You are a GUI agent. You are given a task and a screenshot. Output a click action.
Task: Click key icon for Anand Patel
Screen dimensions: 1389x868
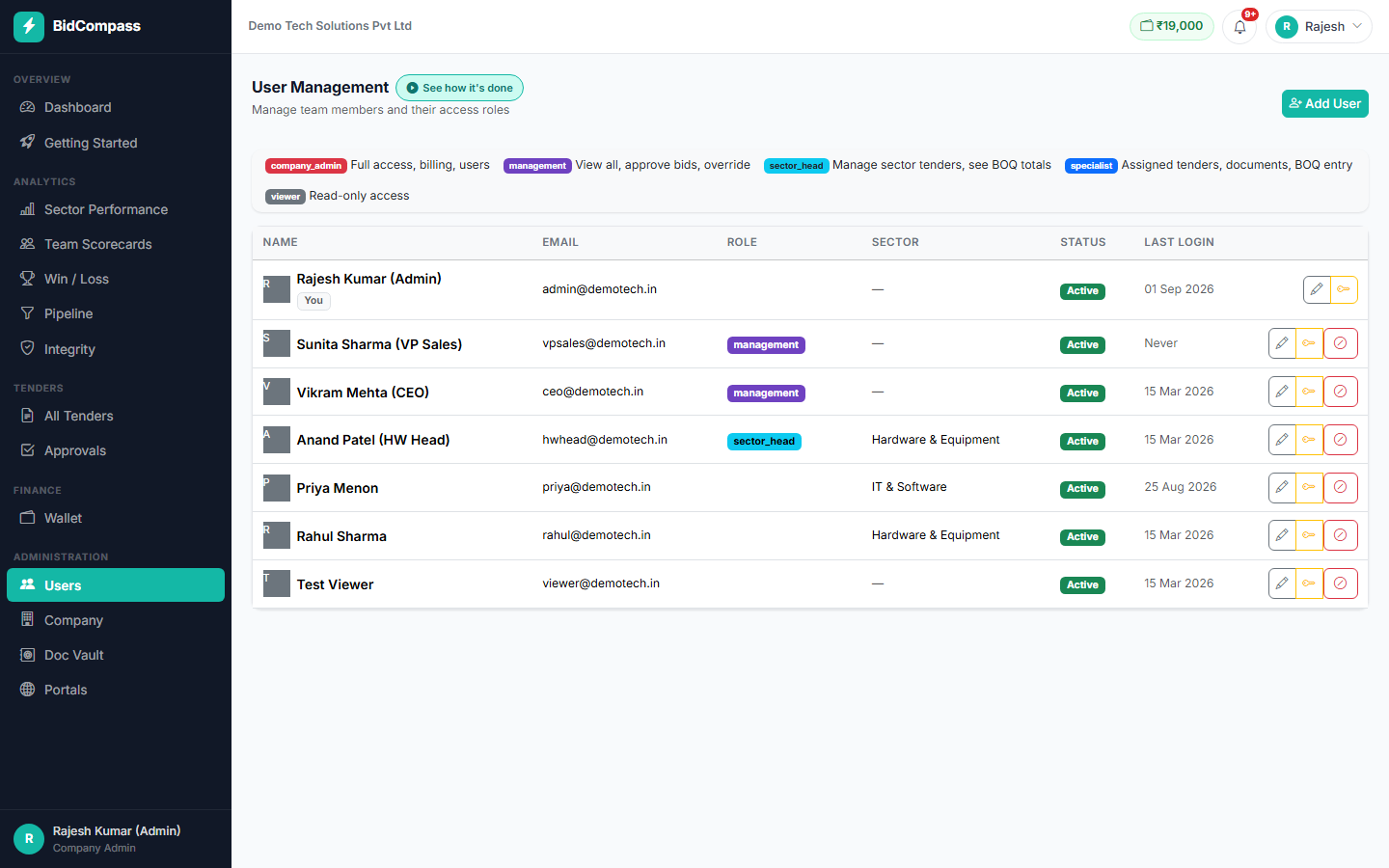click(1310, 440)
